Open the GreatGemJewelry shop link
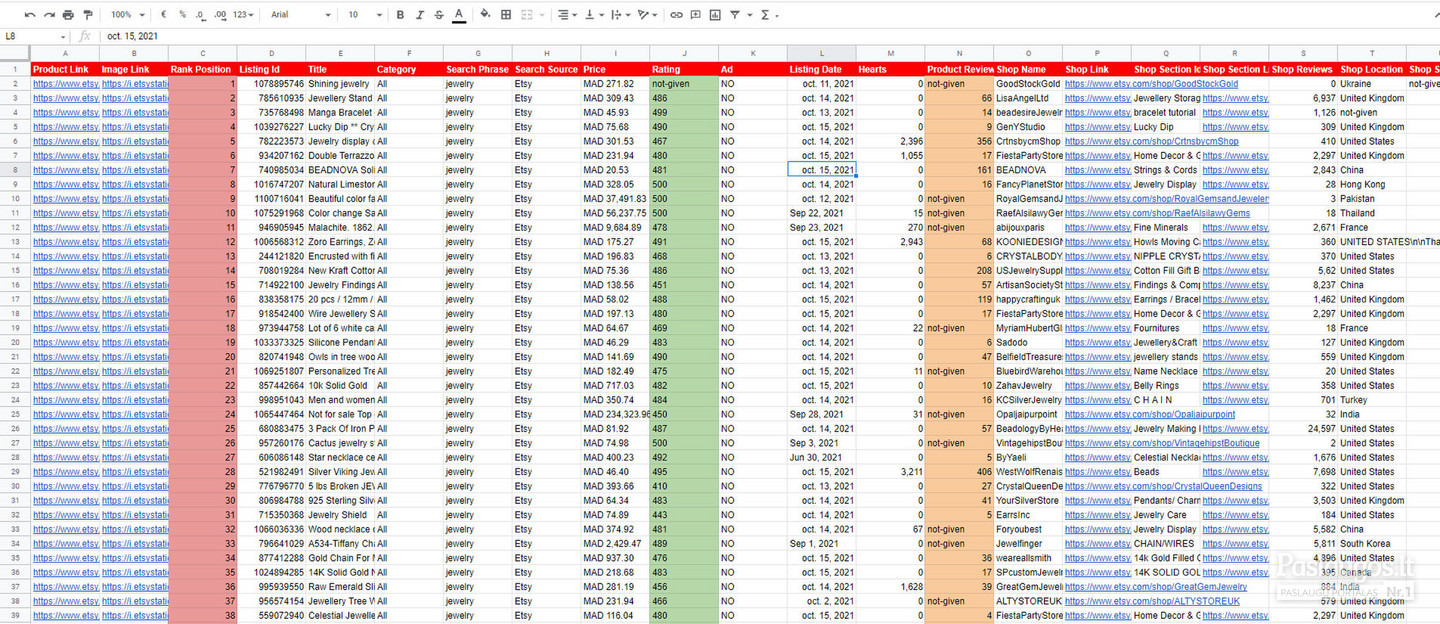 click(1156, 587)
